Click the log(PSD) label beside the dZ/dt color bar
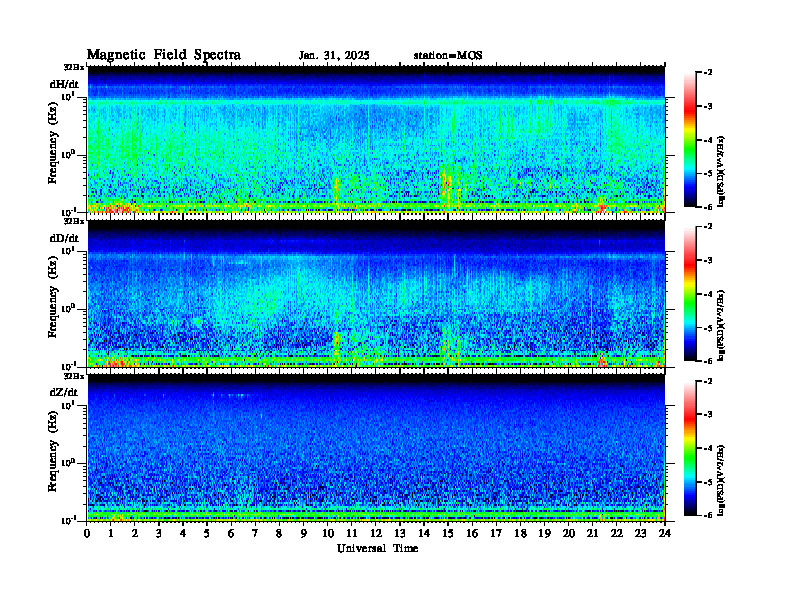This screenshot has height=612, width=792. [721, 480]
